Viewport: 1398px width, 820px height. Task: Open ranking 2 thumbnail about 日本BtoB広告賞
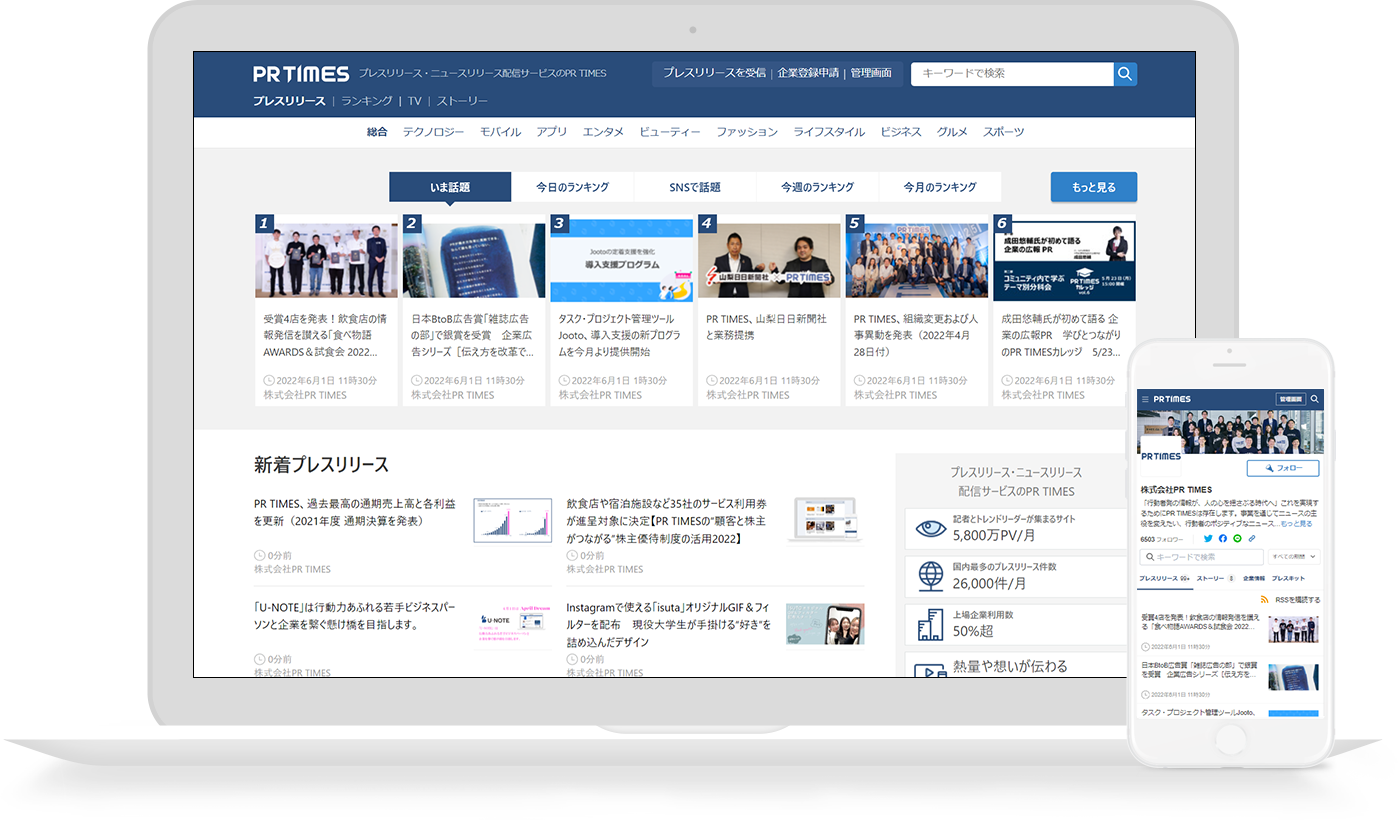tap(474, 260)
